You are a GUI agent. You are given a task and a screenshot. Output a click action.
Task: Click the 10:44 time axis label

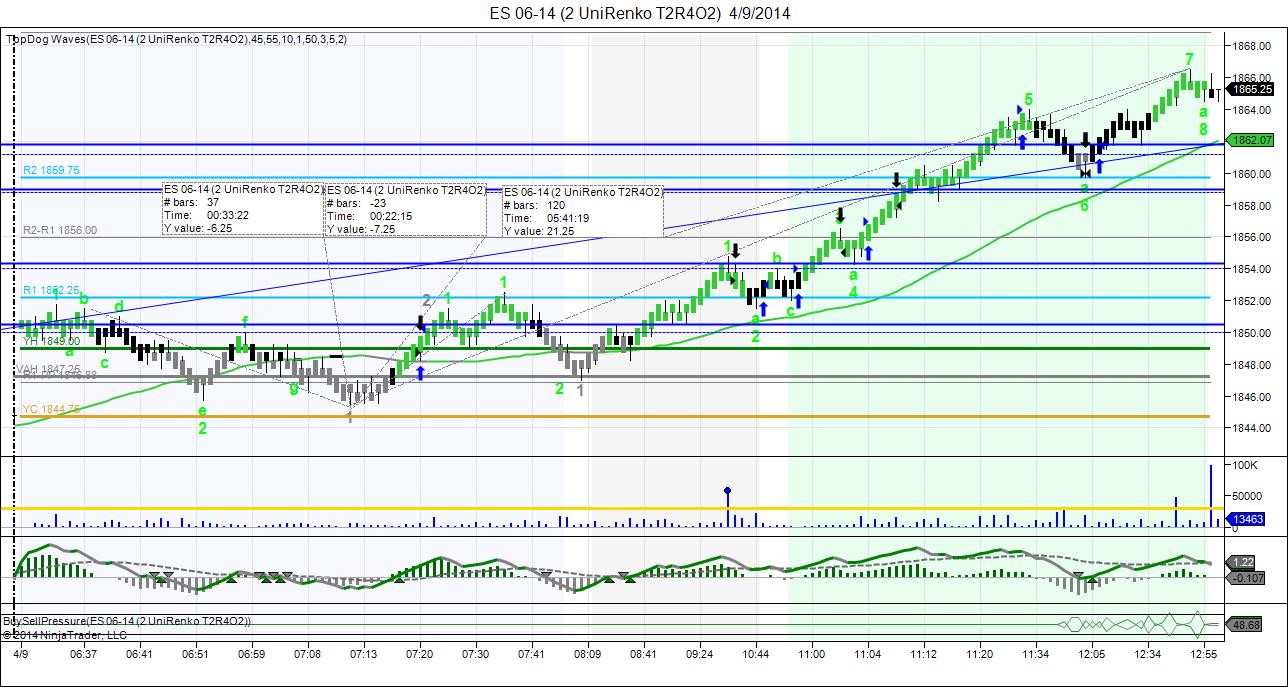click(x=756, y=654)
